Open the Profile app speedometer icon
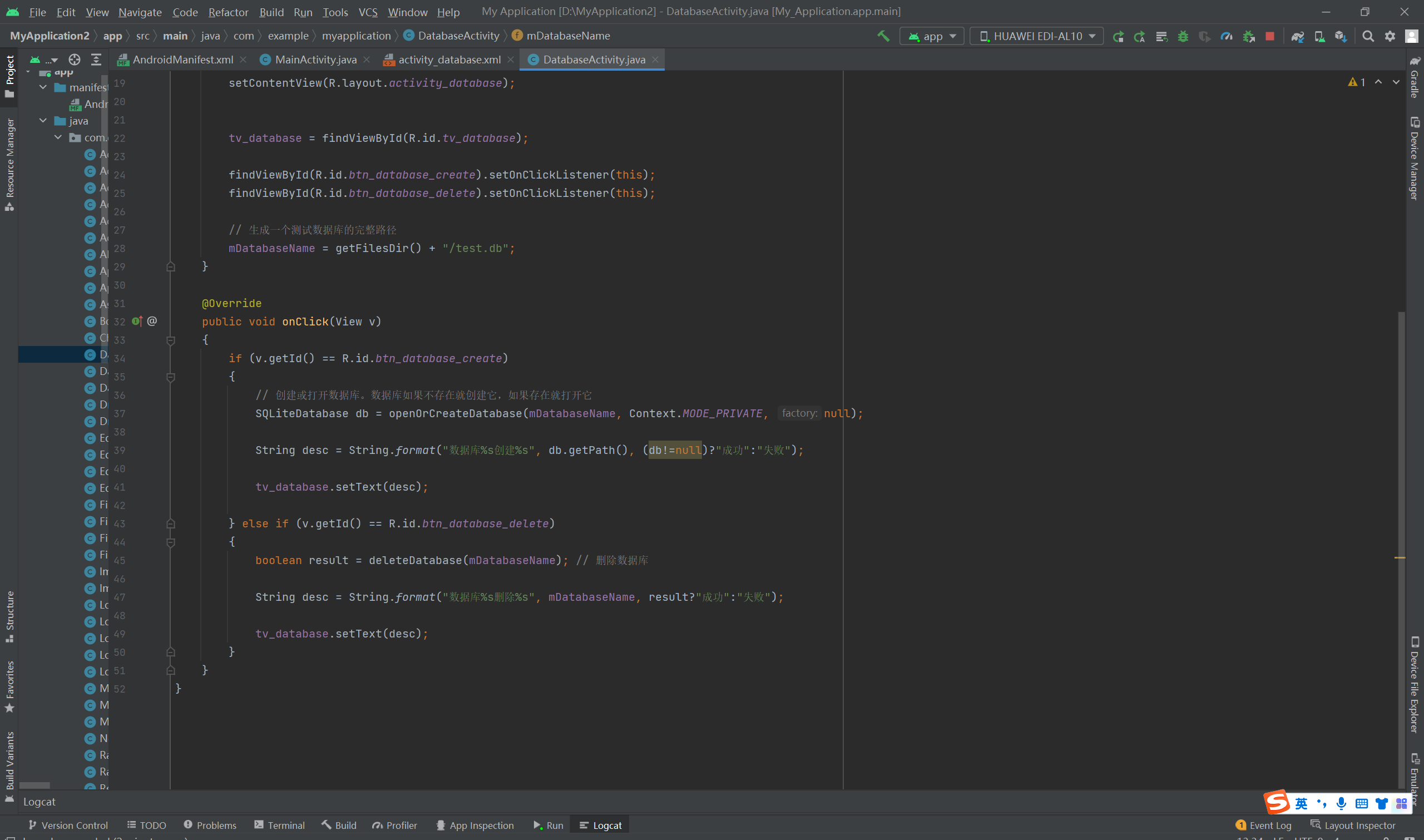The height and width of the screenshot is (840, 1424). [1227, 36]
